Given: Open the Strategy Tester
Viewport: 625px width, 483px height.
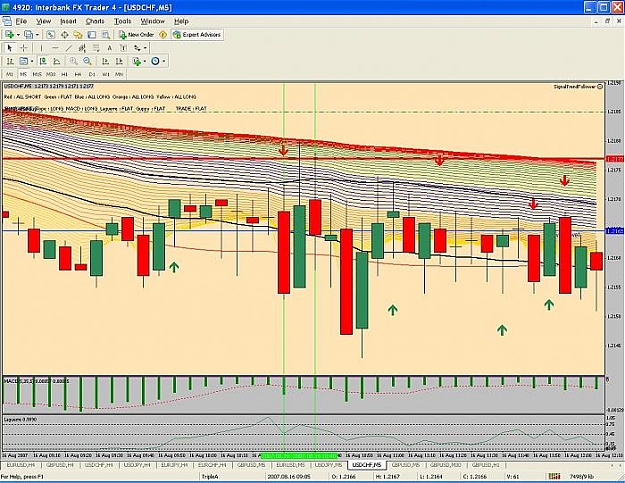Looking at the screenshot, I should [x=105, y=35].
